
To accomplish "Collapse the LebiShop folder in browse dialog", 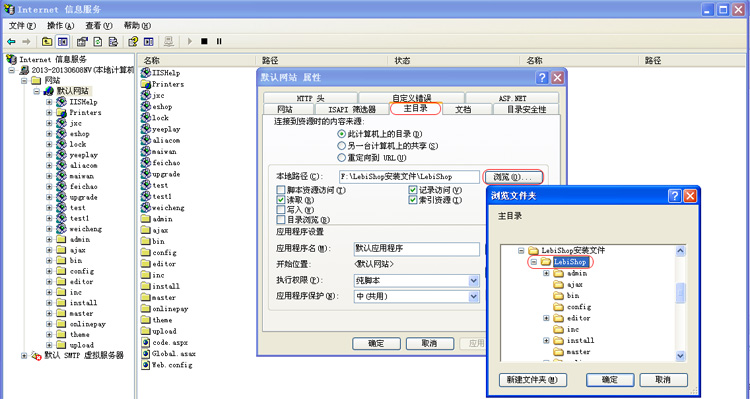I will coord(534,262).
